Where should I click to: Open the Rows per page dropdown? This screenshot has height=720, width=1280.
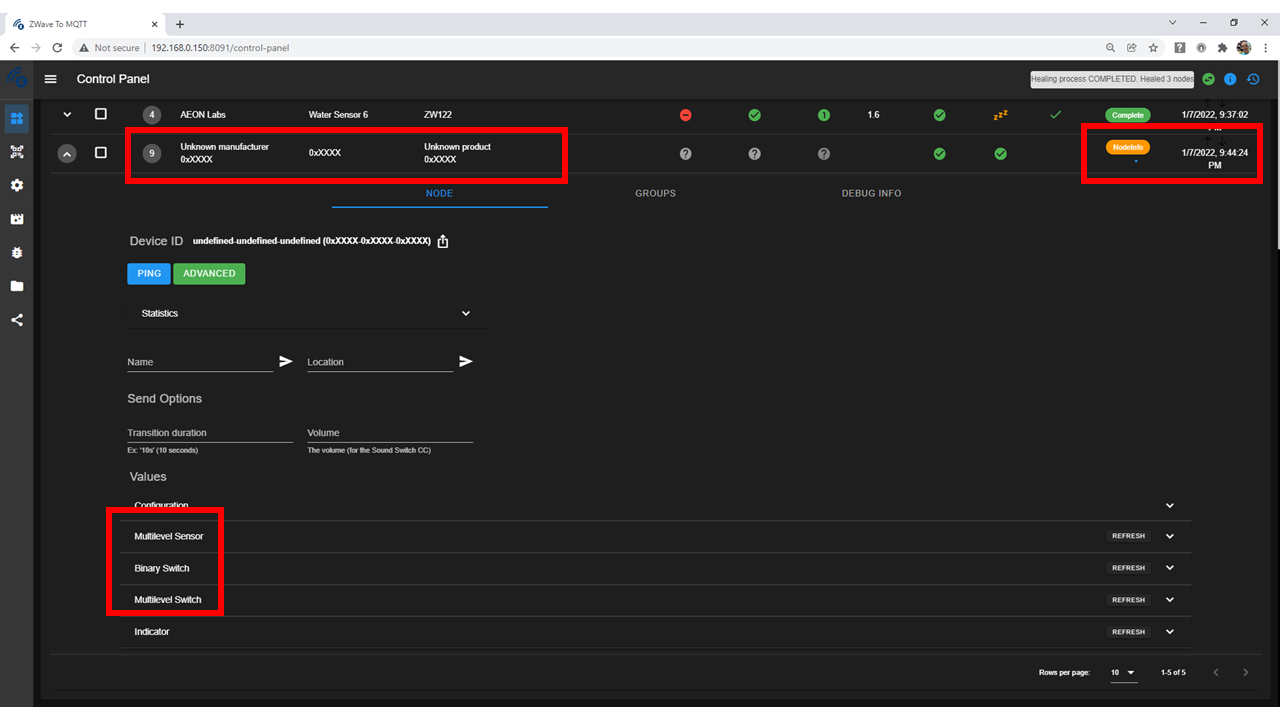[x=1123, y=673]
